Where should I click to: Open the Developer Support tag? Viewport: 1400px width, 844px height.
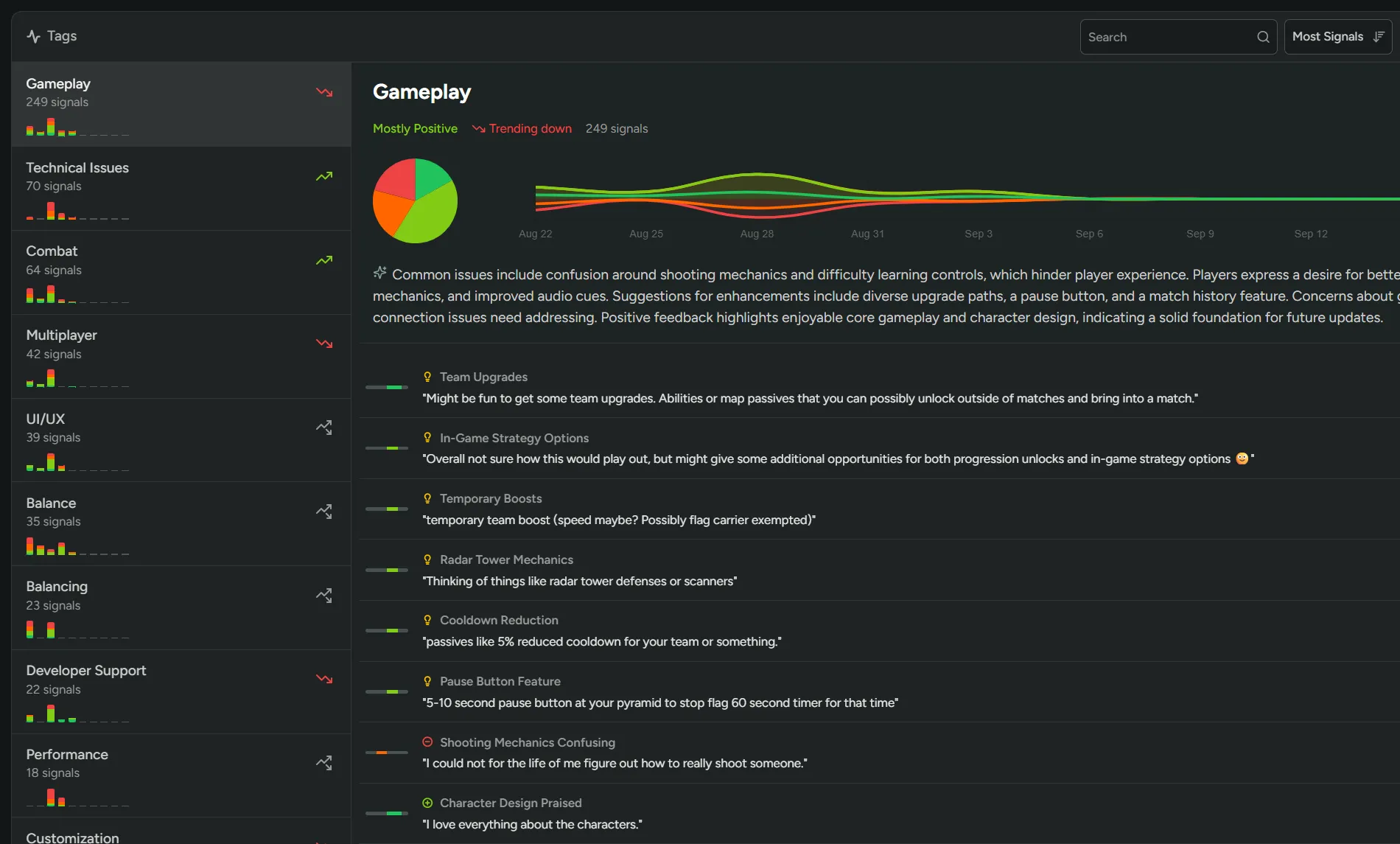pos(181,692)
